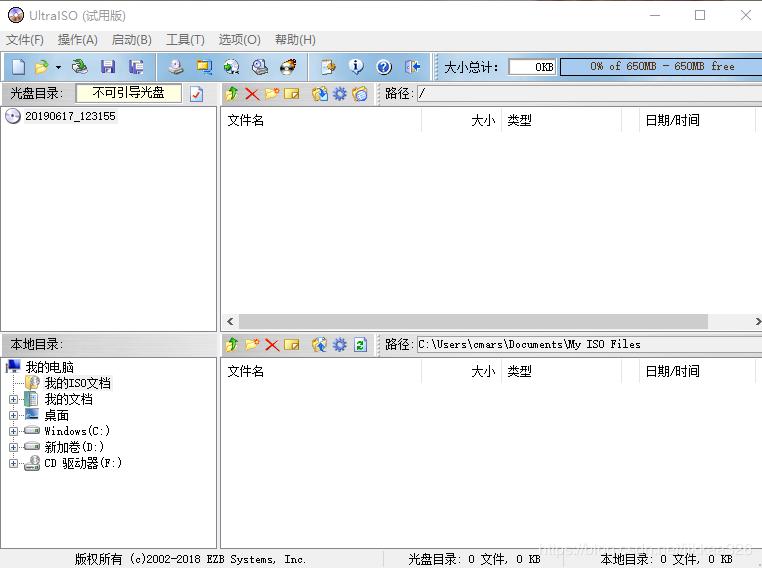Click the red X delete icon in disc pane
This screenshot has height=568, width=762.
(x=252, y=94)
